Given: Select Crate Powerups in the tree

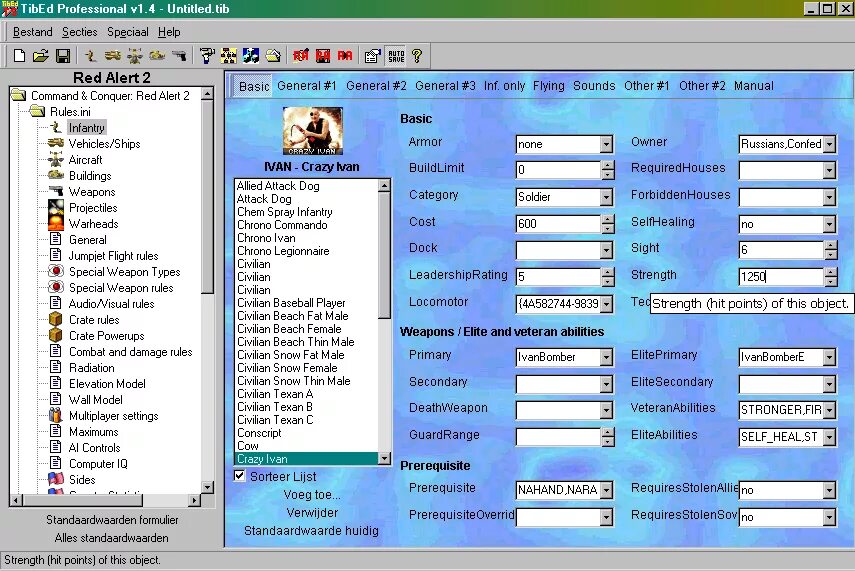Looking at the screenshot, I should pyautogui.click(x=106, y=335).
